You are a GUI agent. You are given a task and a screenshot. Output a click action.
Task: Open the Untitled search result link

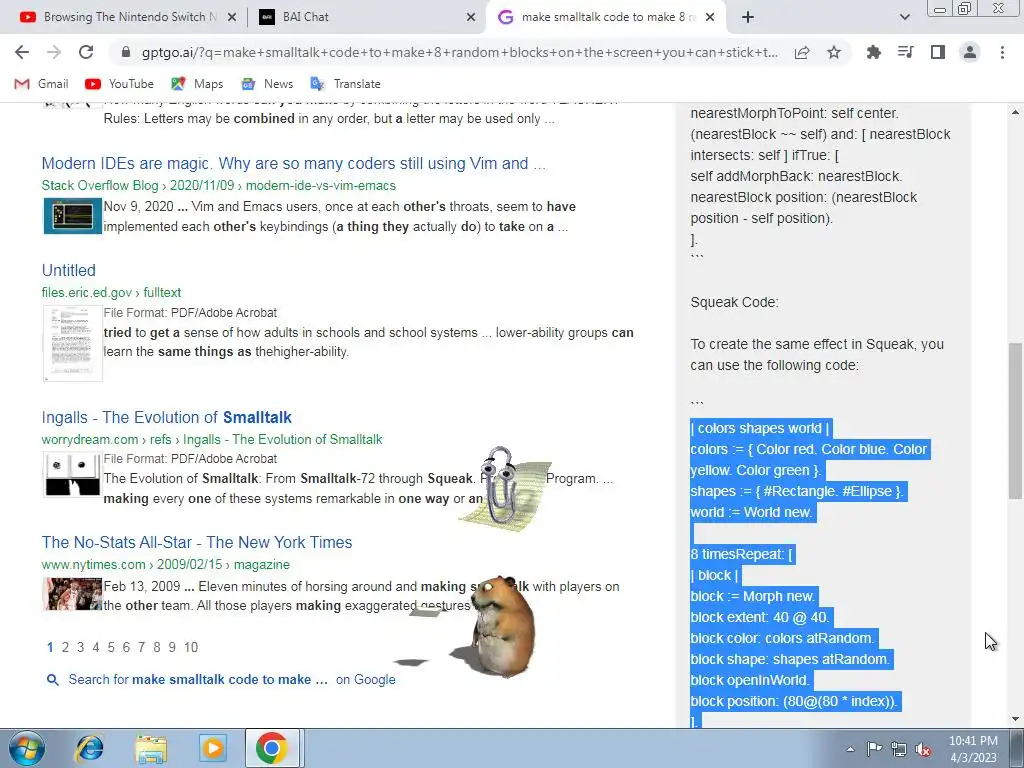coord(69,270)
